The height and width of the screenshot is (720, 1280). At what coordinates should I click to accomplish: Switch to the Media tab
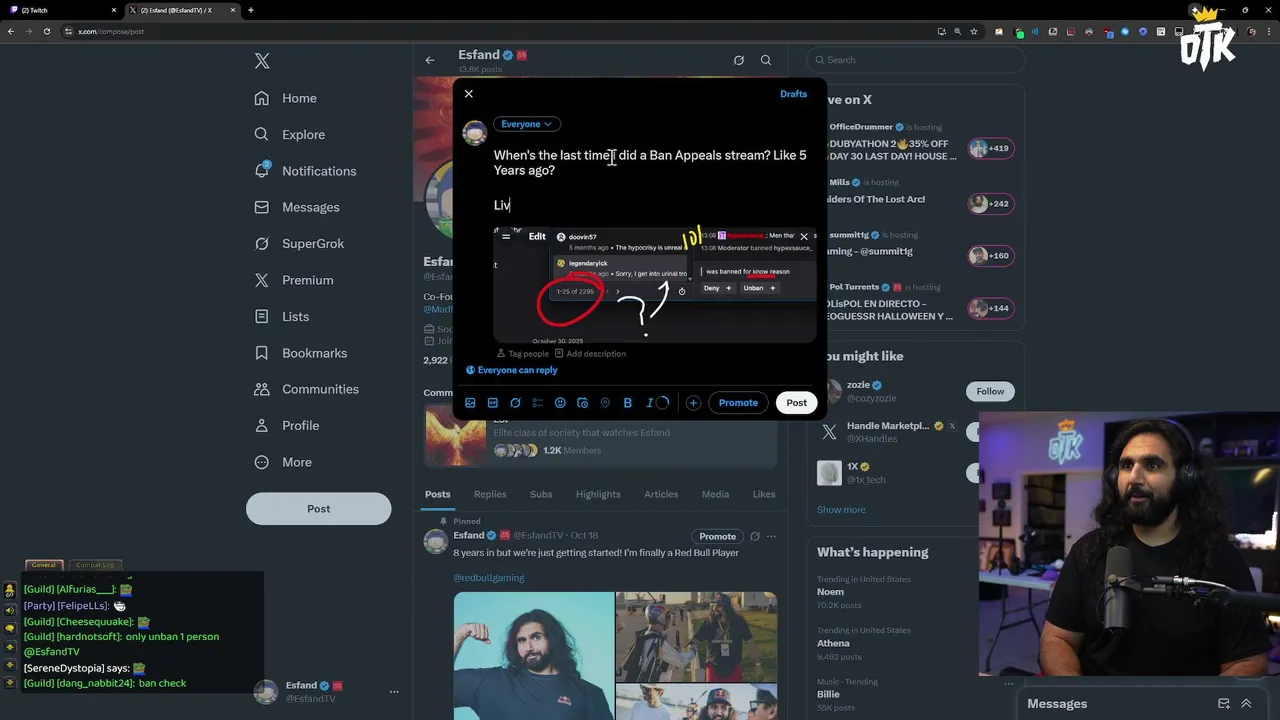point(715,494)
